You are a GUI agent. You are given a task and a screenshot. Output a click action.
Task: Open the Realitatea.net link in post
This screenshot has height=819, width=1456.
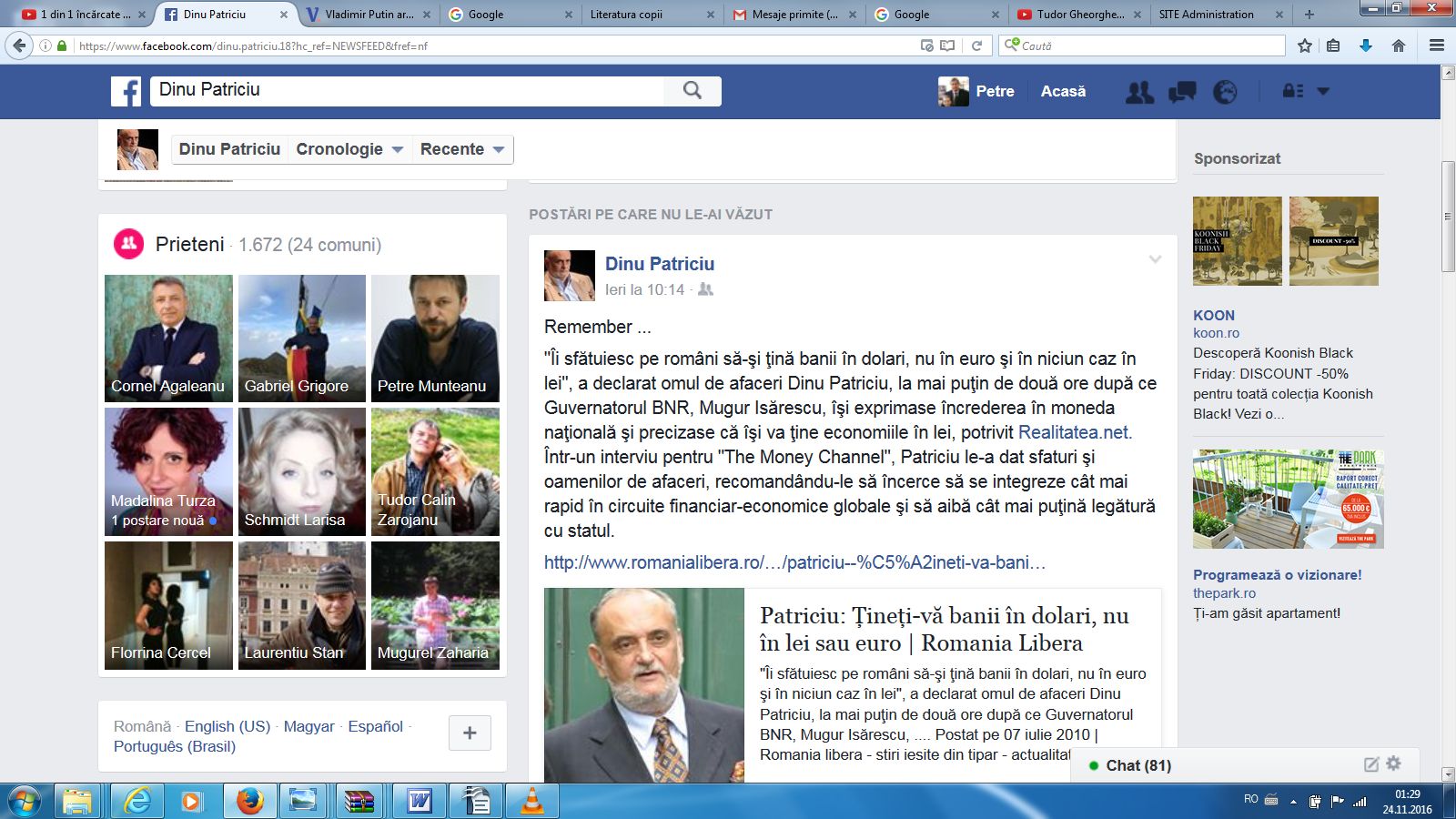point(1075,432)
